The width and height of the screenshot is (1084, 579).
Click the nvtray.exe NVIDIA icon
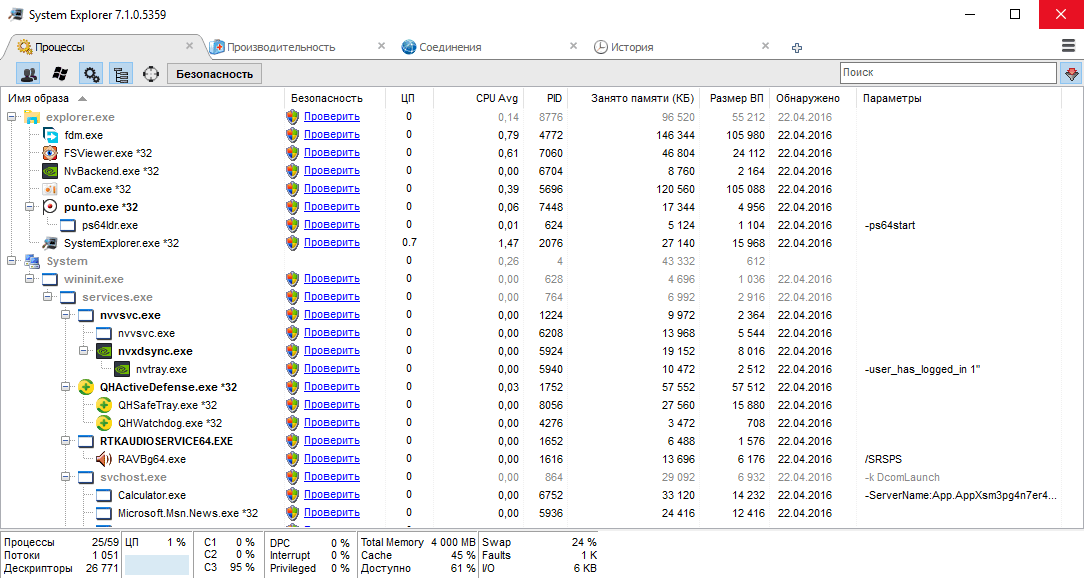[x=122, y=369]
